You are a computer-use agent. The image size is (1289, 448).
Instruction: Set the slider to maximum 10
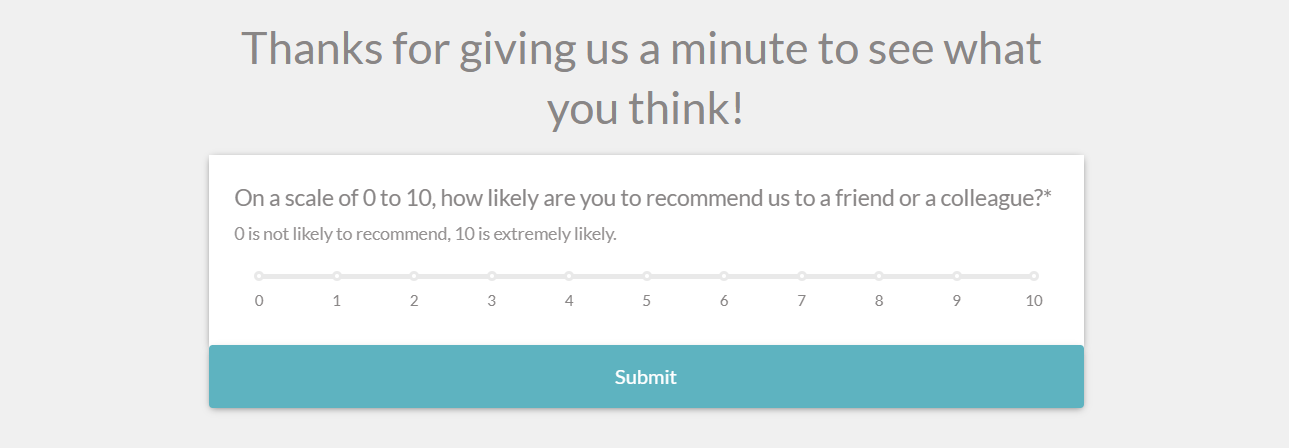coord(1034,276)
